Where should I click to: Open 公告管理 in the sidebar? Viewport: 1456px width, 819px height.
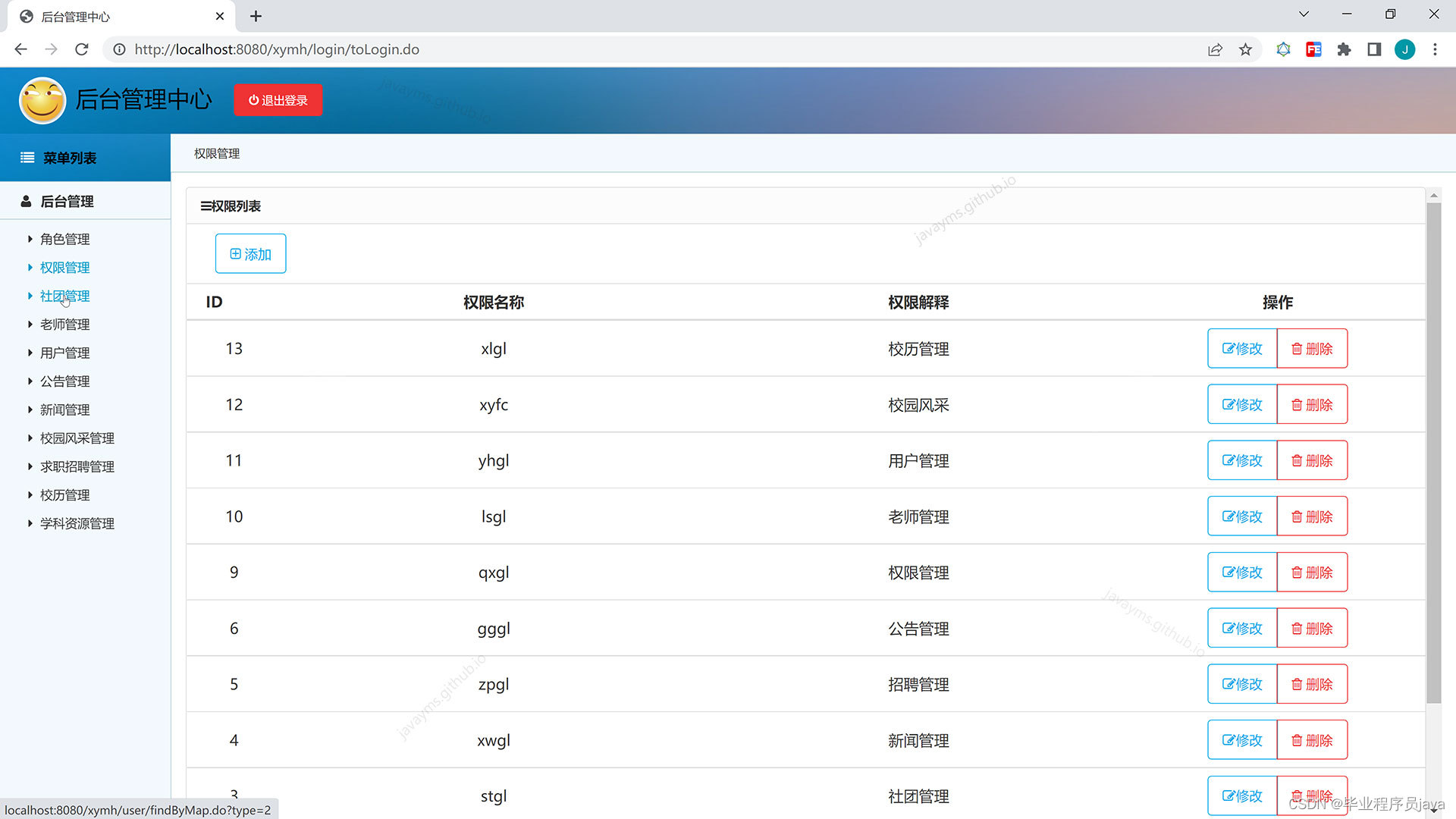(64, 381)
